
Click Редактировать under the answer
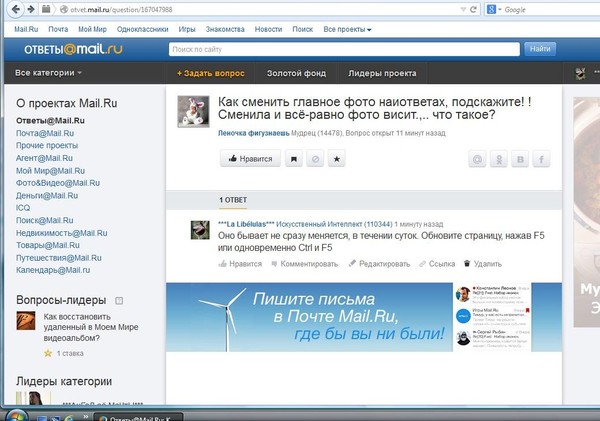pyautogui.click(x=379, y=264)
